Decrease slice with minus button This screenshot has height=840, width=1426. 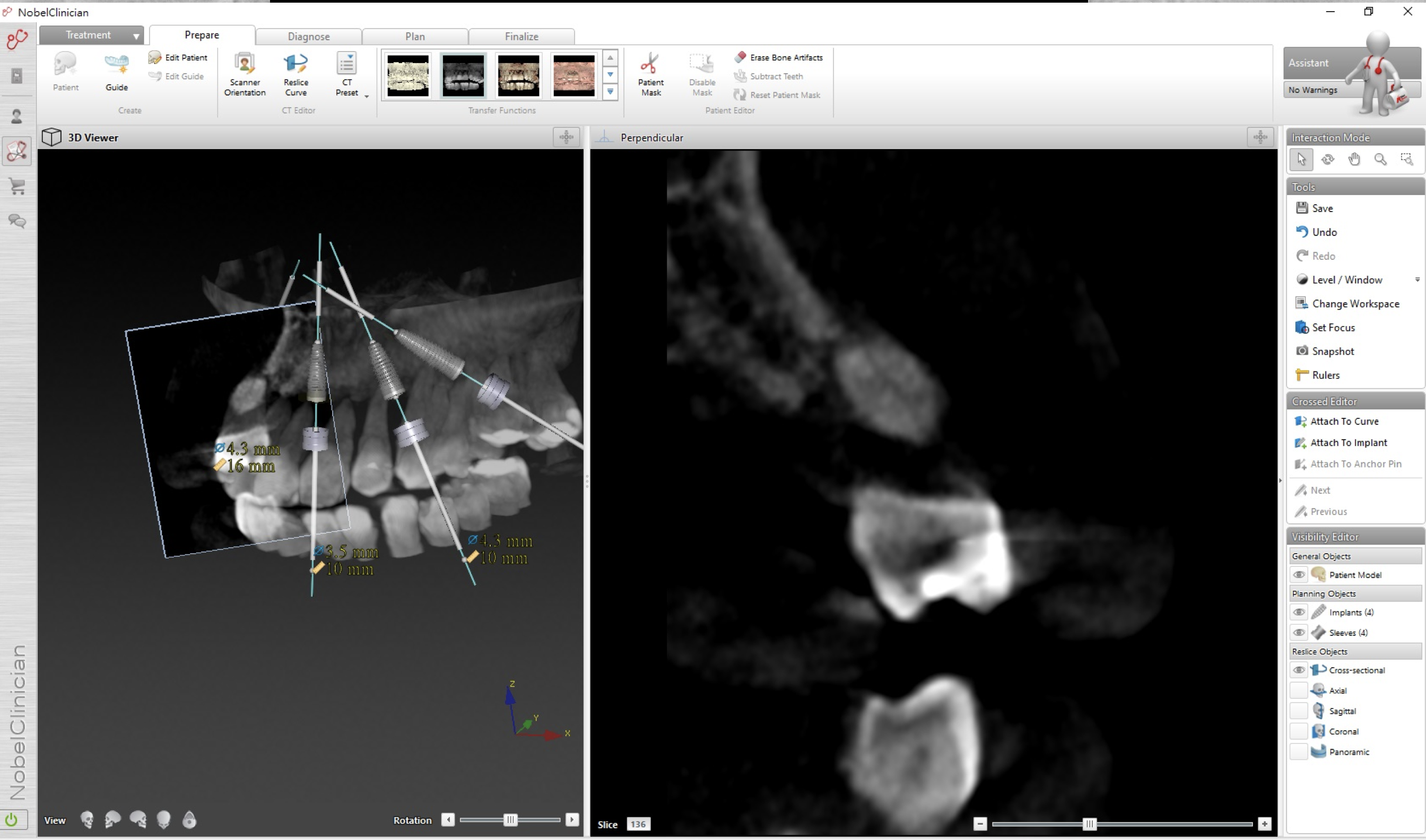[980, 824]
